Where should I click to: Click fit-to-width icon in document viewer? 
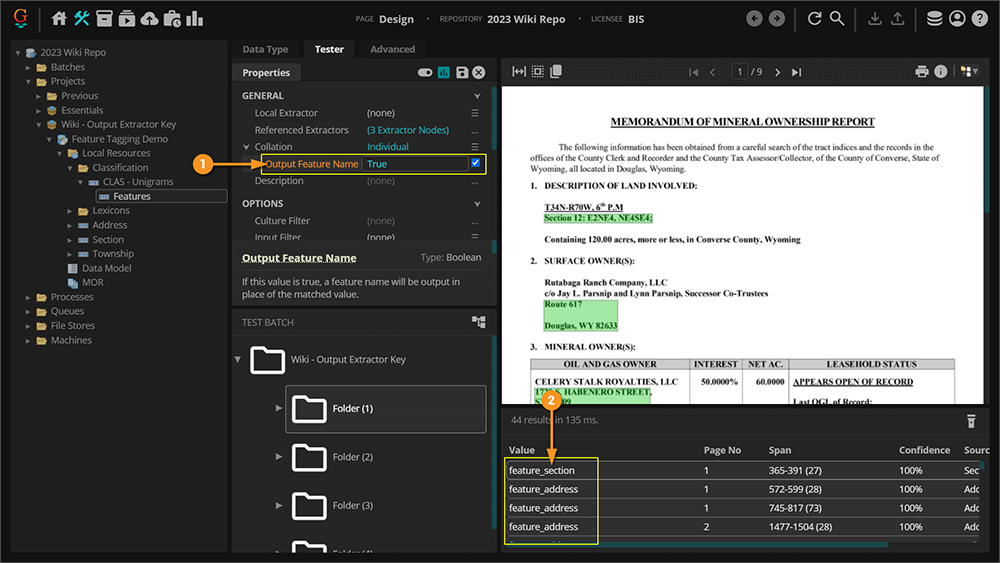coord(519,72)
